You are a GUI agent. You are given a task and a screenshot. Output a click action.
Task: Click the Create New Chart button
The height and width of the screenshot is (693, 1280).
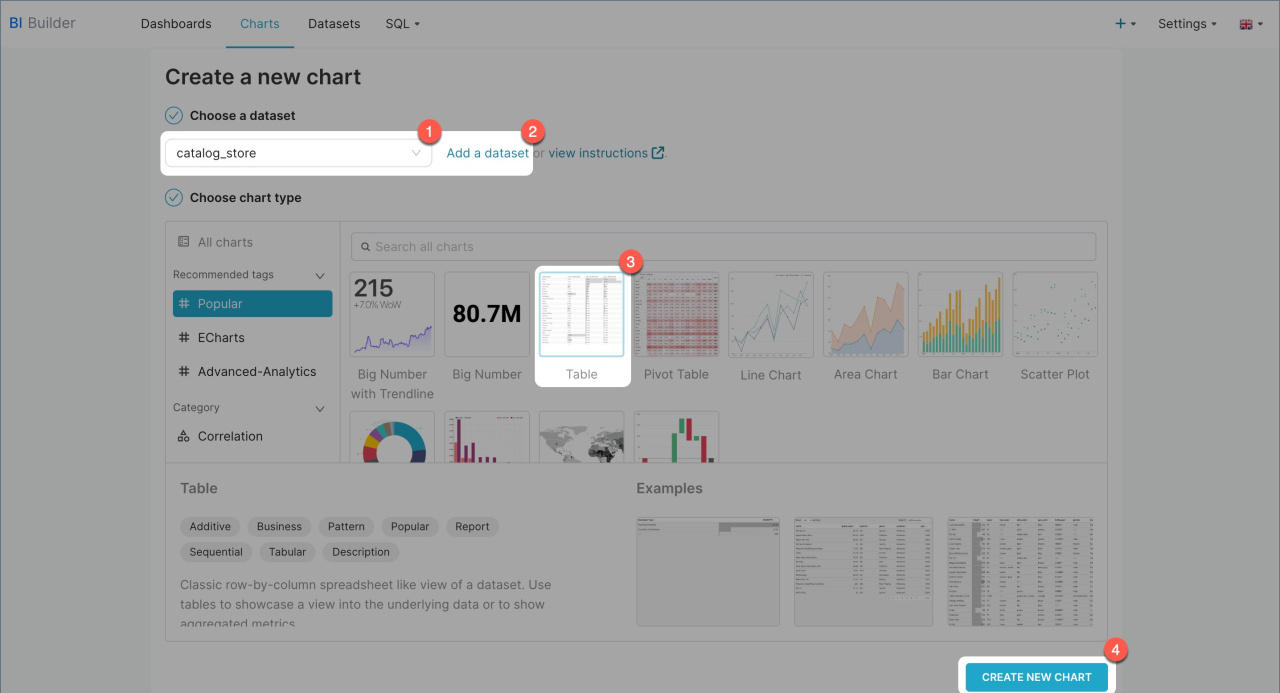pyautogui.click(x=1036, y=677)
